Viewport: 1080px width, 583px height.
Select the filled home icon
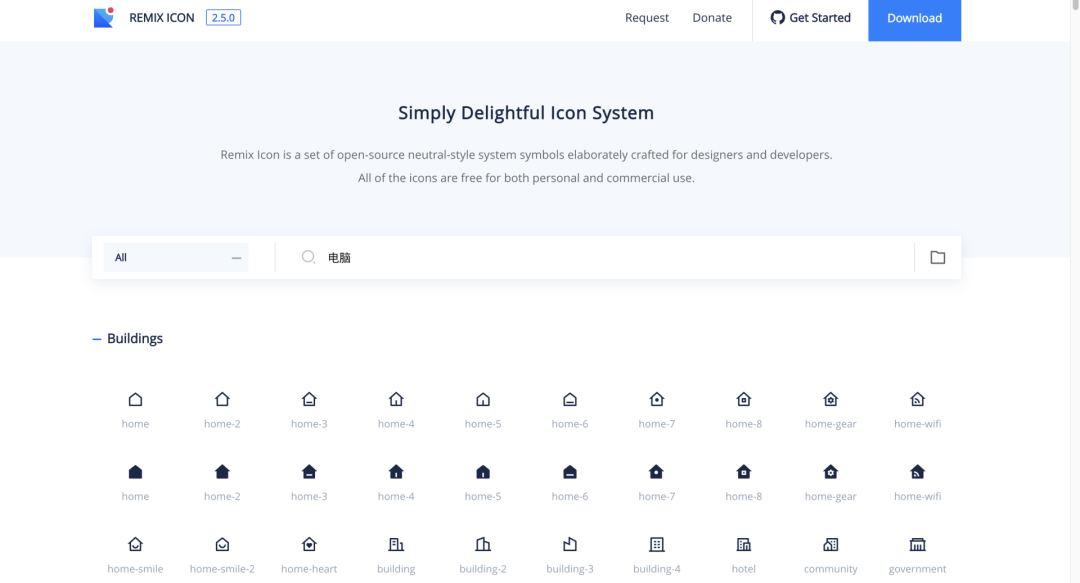135,471
